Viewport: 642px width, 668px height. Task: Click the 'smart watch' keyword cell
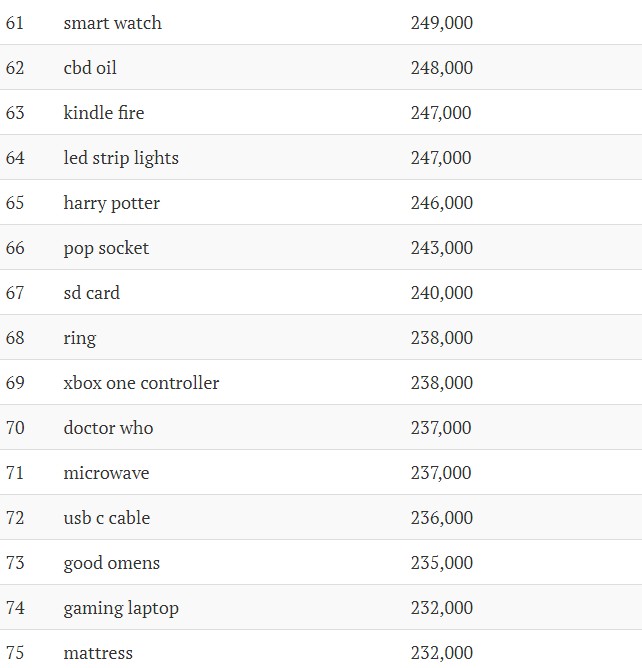[x=112, y=23]
